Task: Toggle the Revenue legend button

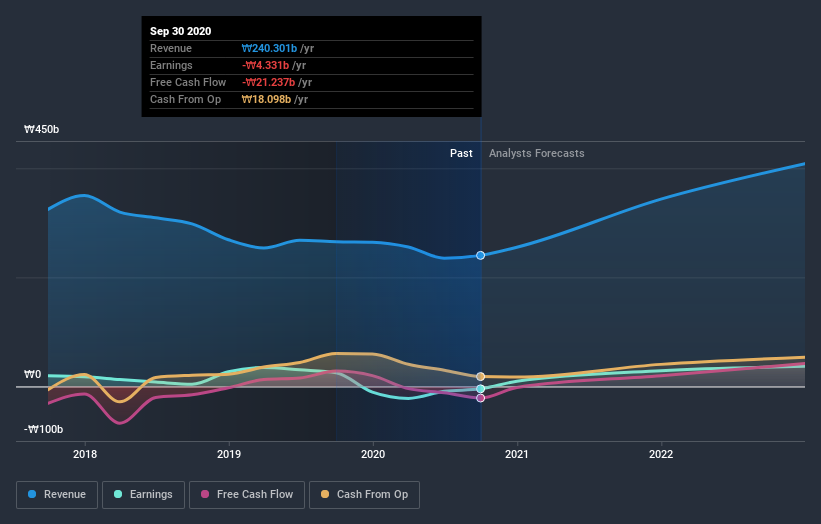Action: 57,495
